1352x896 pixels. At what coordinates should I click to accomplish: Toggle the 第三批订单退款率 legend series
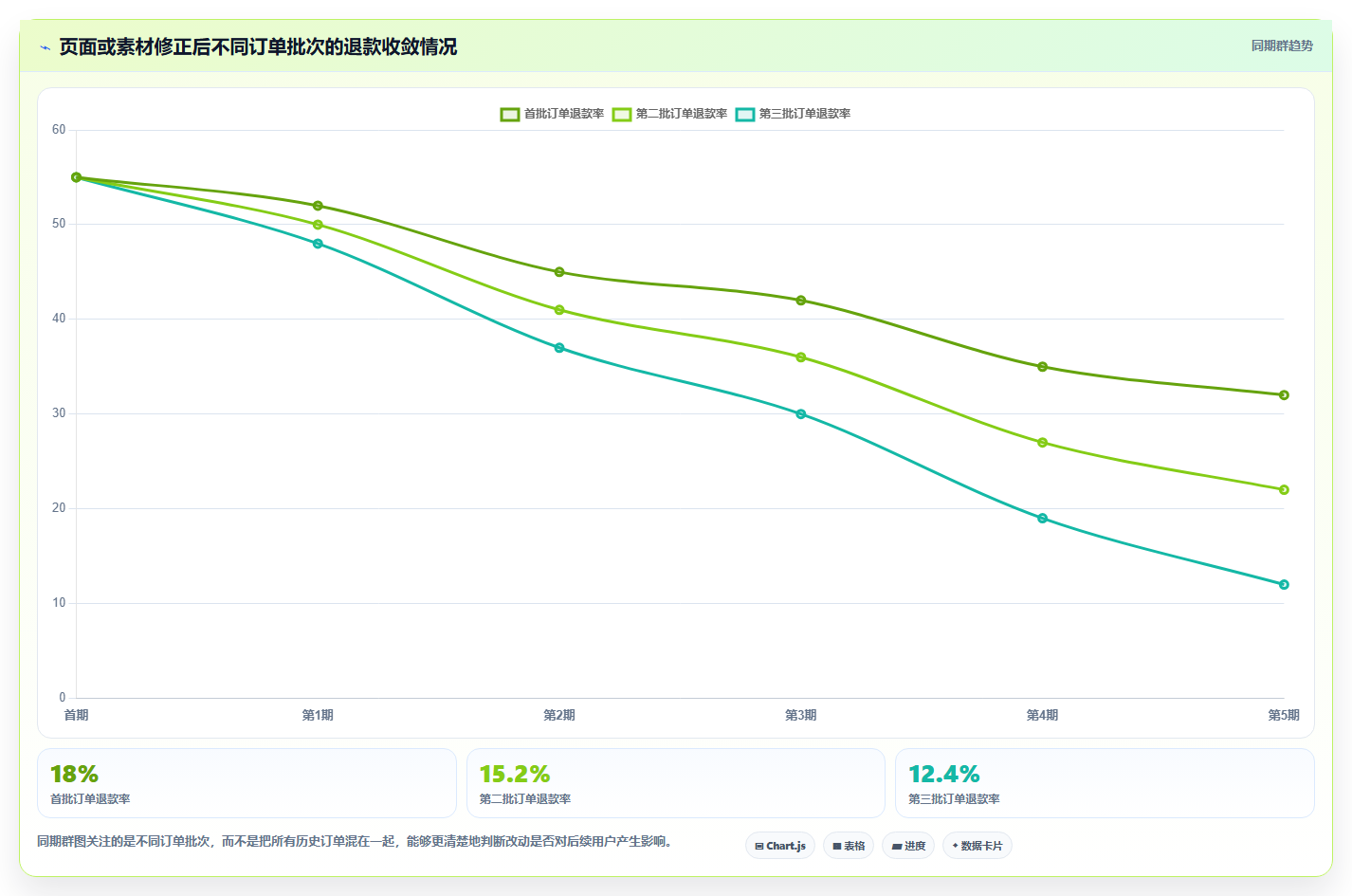point(793,114)
